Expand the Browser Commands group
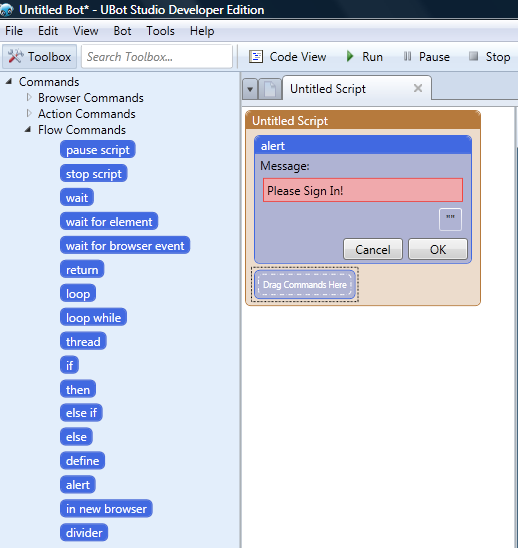 point(29,98)
